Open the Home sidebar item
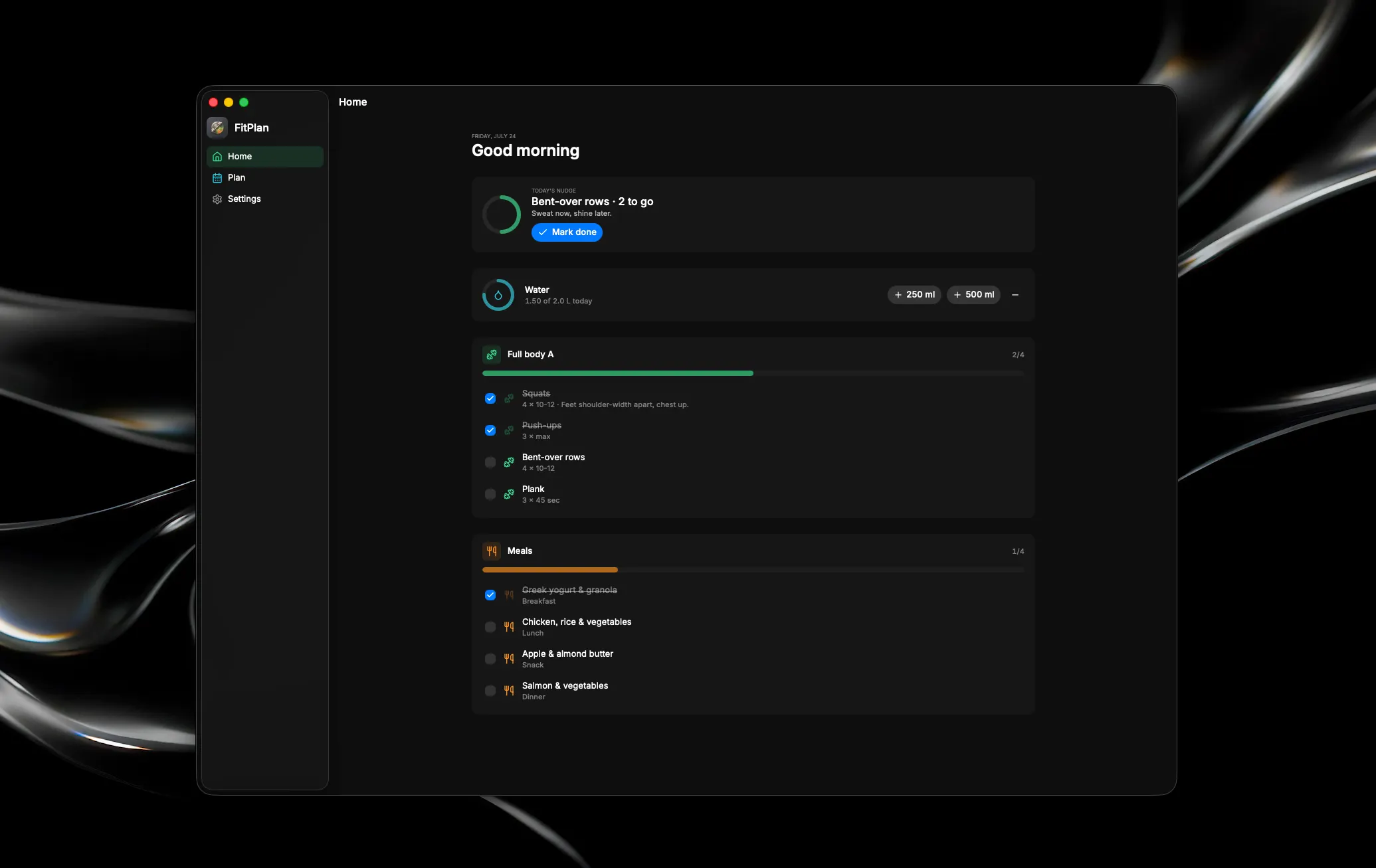Image resolution: width=1376 pixels, height=868 pixels. coord(265,157)
